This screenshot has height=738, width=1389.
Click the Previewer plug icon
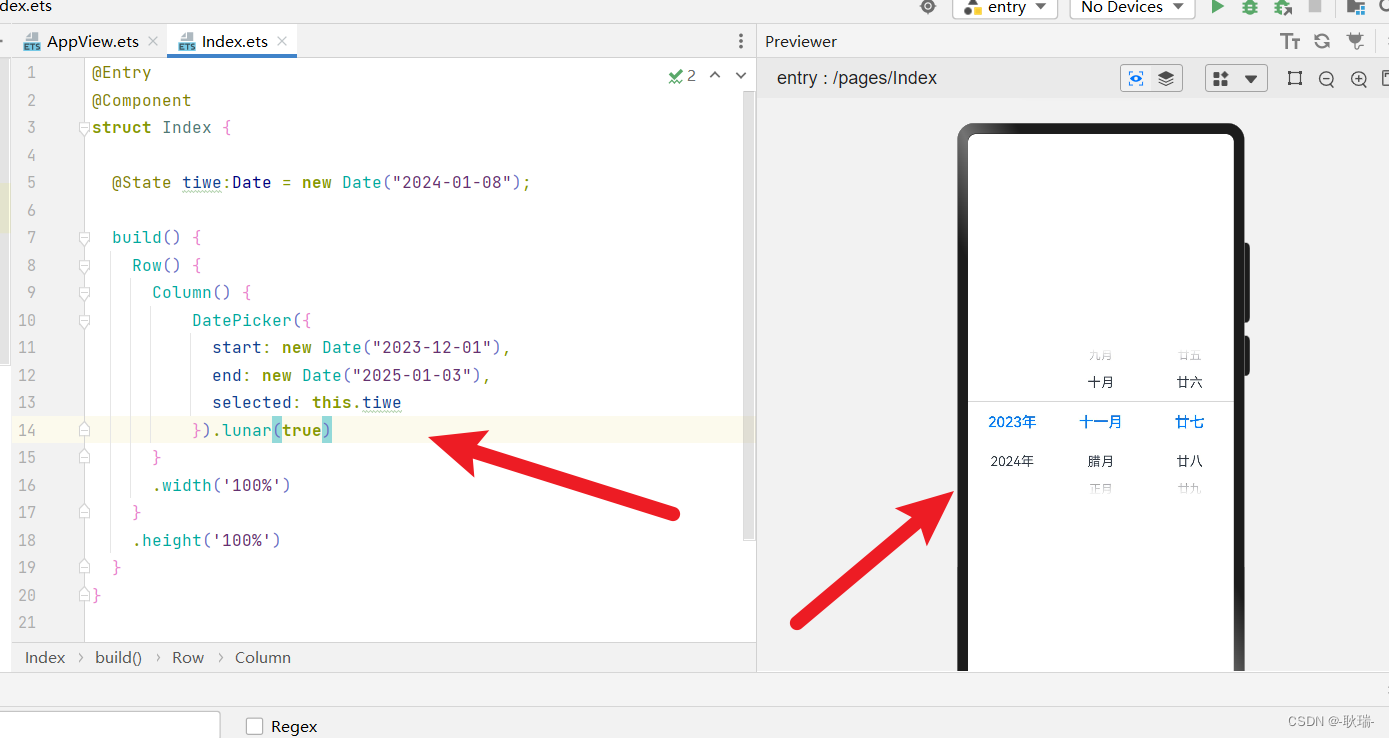1355,41
